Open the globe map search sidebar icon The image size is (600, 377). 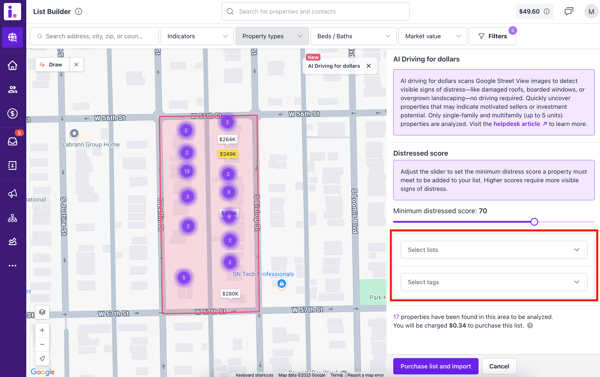pyautogui.click(x=12, y=38)
